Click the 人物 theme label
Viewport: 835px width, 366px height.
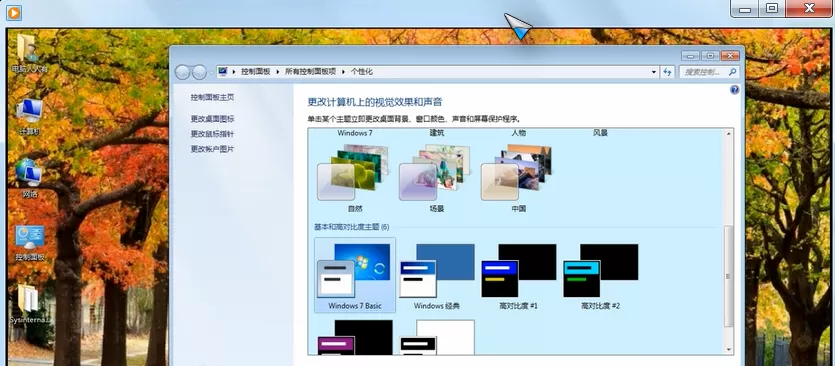(x=519, y=133)
